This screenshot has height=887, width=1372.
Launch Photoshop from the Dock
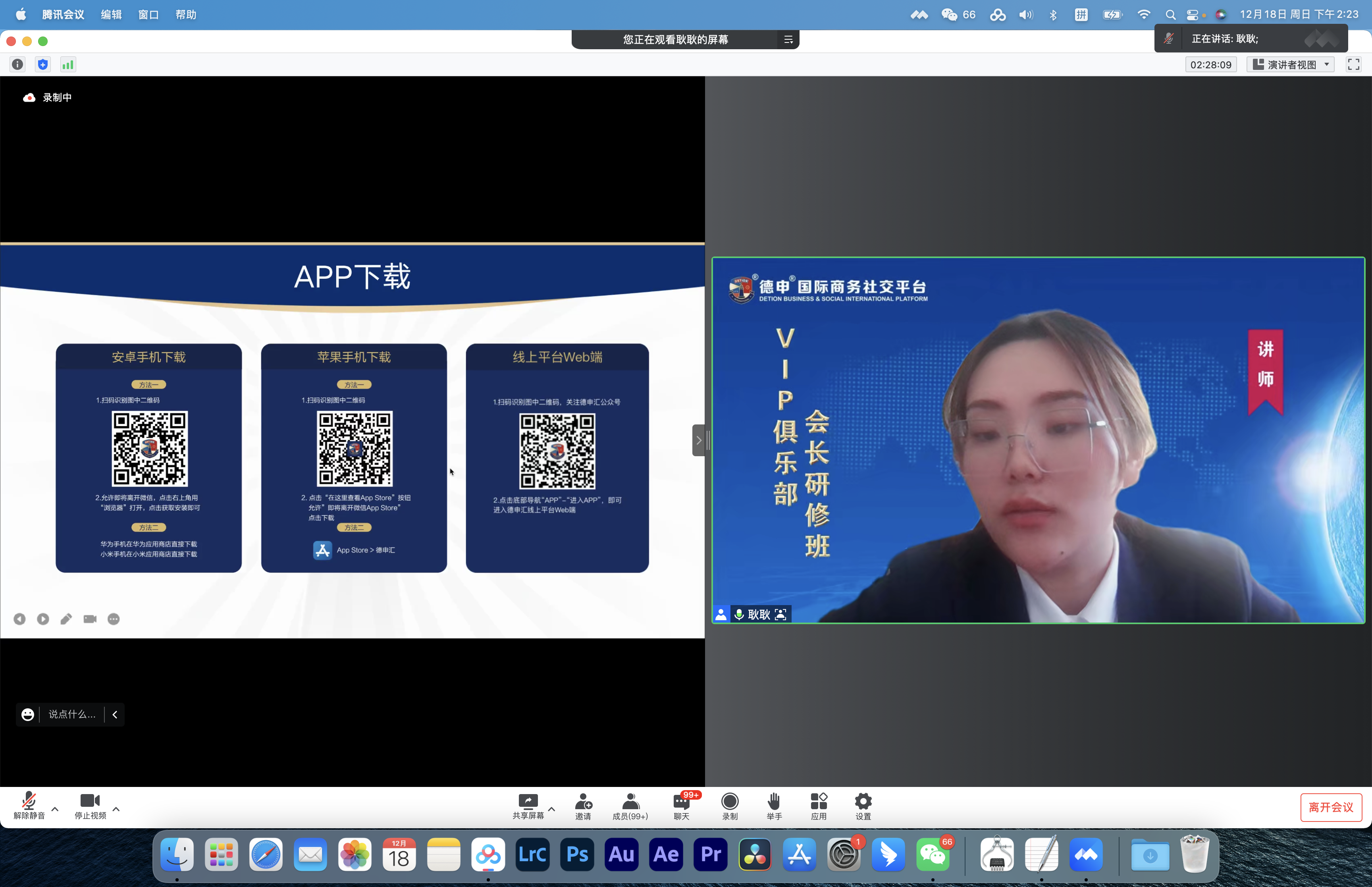pyautogui.click(x=577, y=854)
